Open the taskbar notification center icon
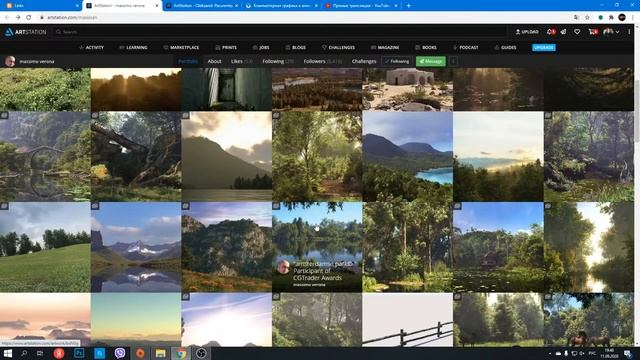The image size is (640, 360). 627,353
